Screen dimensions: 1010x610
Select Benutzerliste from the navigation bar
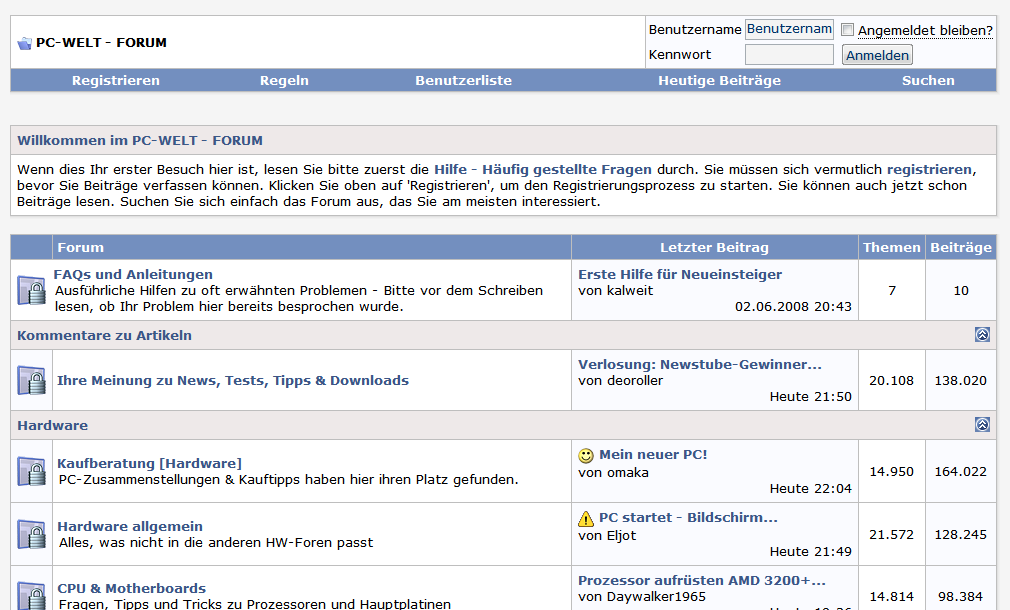(x=463, y=80)
